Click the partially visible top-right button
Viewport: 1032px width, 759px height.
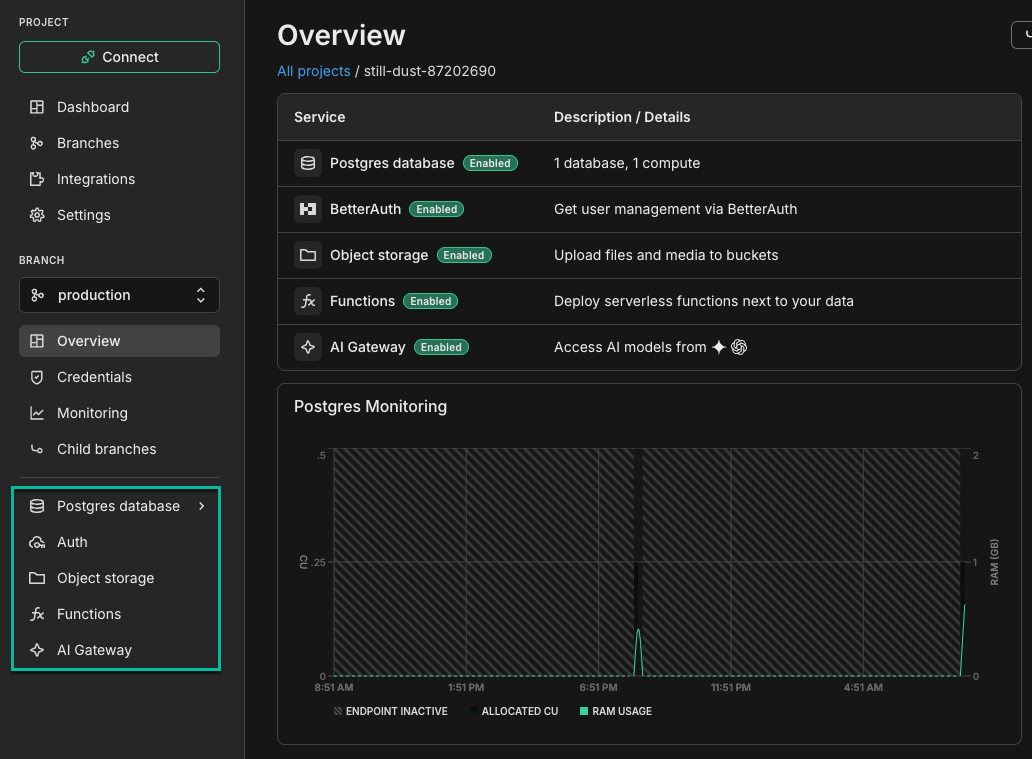1021,35
